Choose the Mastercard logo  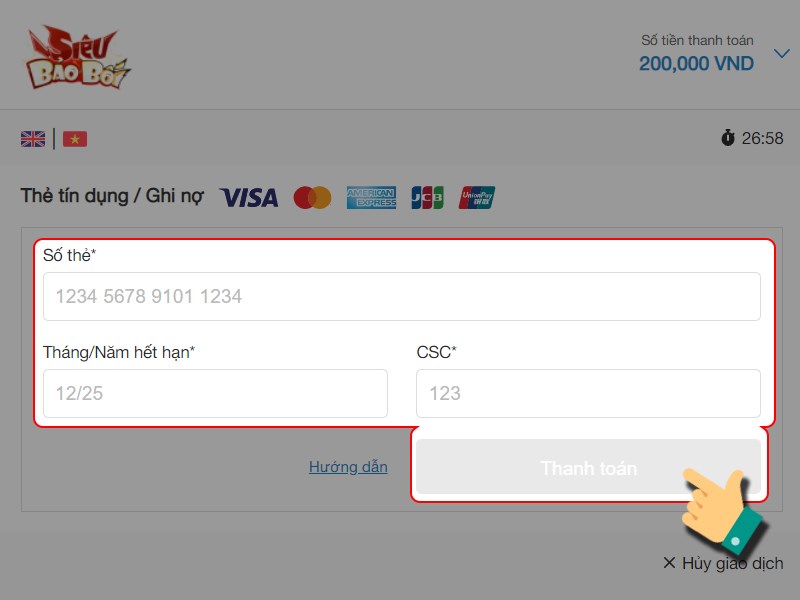312,197
